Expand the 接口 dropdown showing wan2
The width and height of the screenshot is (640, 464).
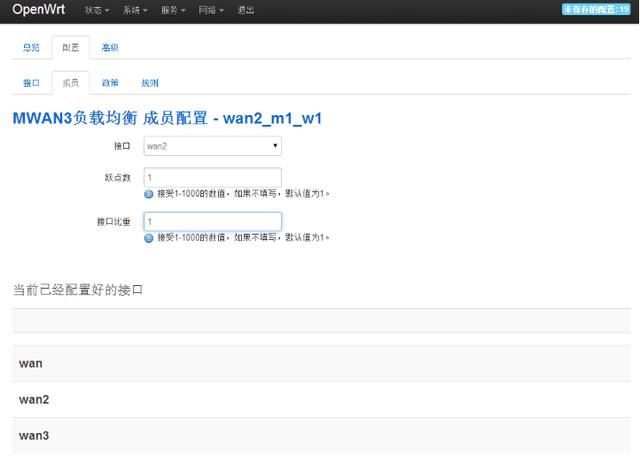point(213,146)
